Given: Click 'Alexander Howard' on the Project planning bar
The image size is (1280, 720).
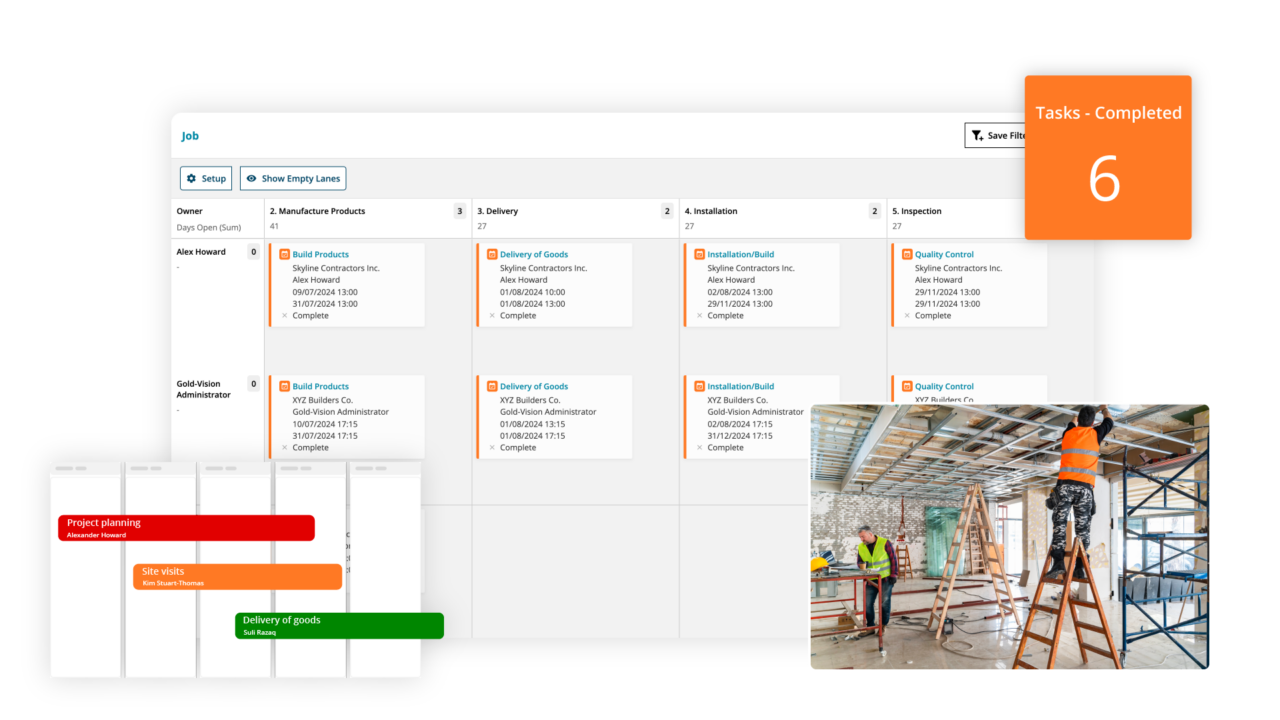Looking at the screenshot, I should pyautogui.click(x=96, y=535).
